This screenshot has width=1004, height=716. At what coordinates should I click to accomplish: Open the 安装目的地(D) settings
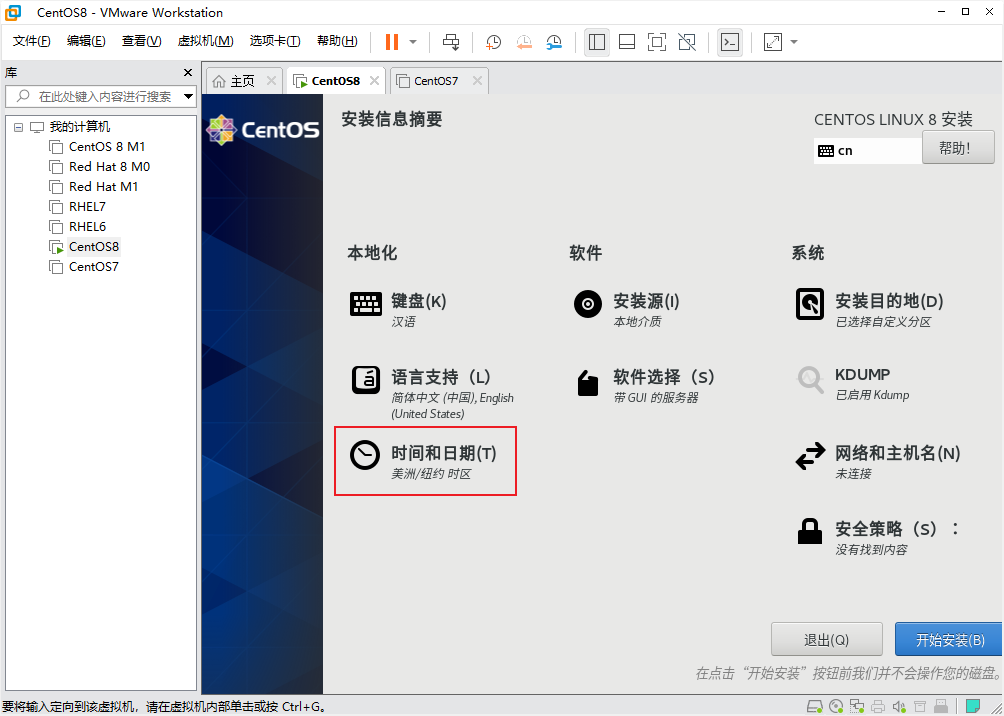(x=869, y=309)
